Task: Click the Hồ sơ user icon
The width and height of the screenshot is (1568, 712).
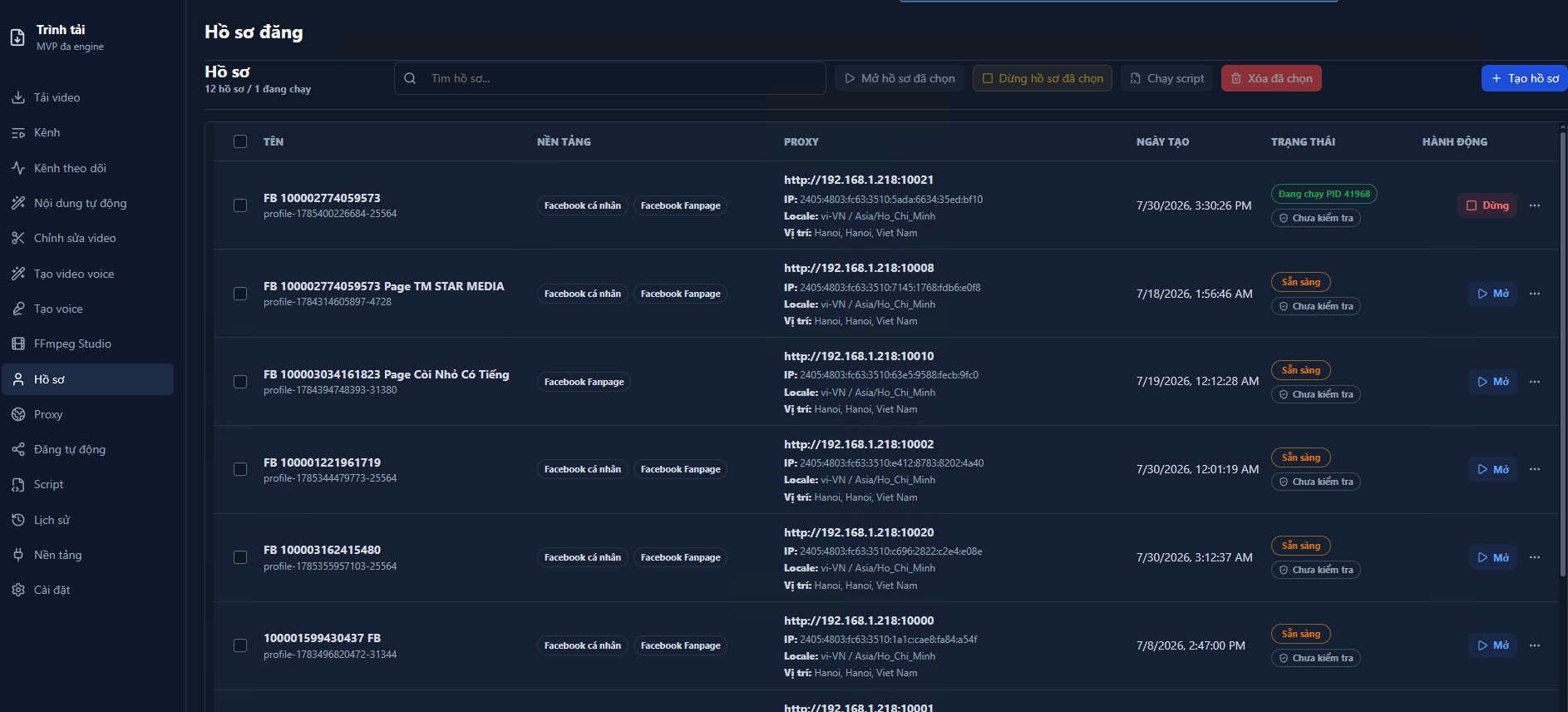Action: tap(18, 379)
